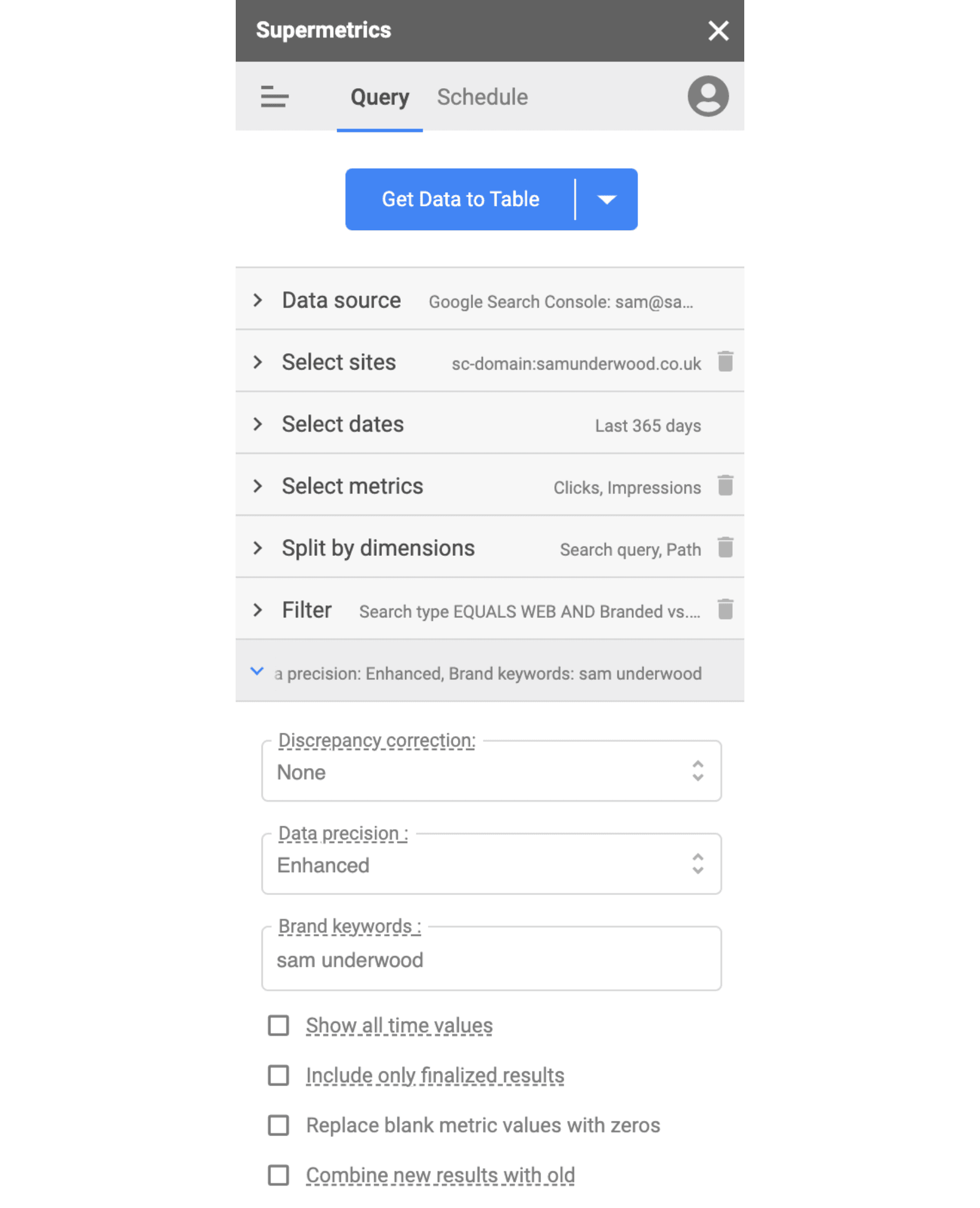This screenshot has width=980, height=1208.
Task: Open the Discrepancy correction dropdown
Action: [491, 771]
